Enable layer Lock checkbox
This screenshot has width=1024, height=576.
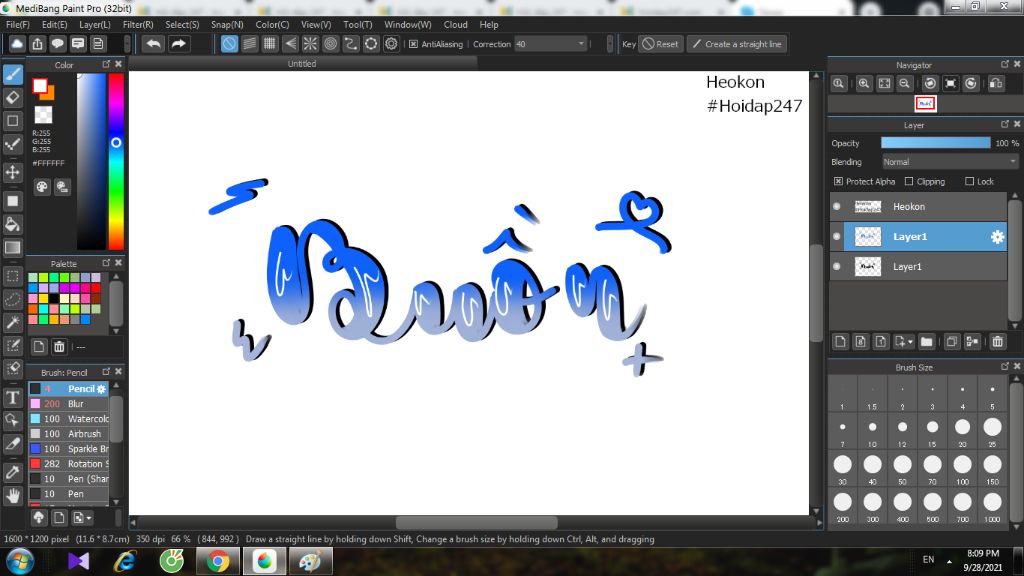coord(969,182)
